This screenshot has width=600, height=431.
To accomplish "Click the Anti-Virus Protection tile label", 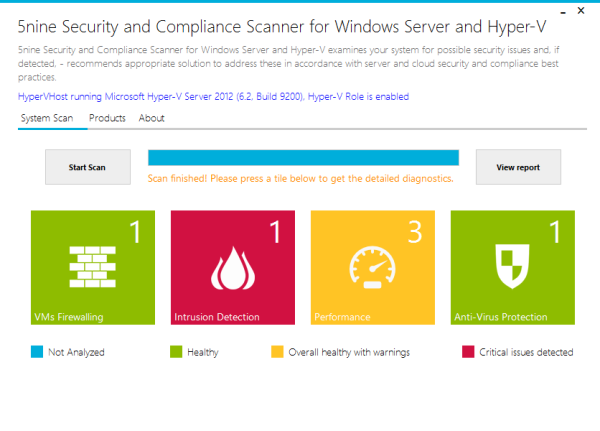I will click(501, 317).
